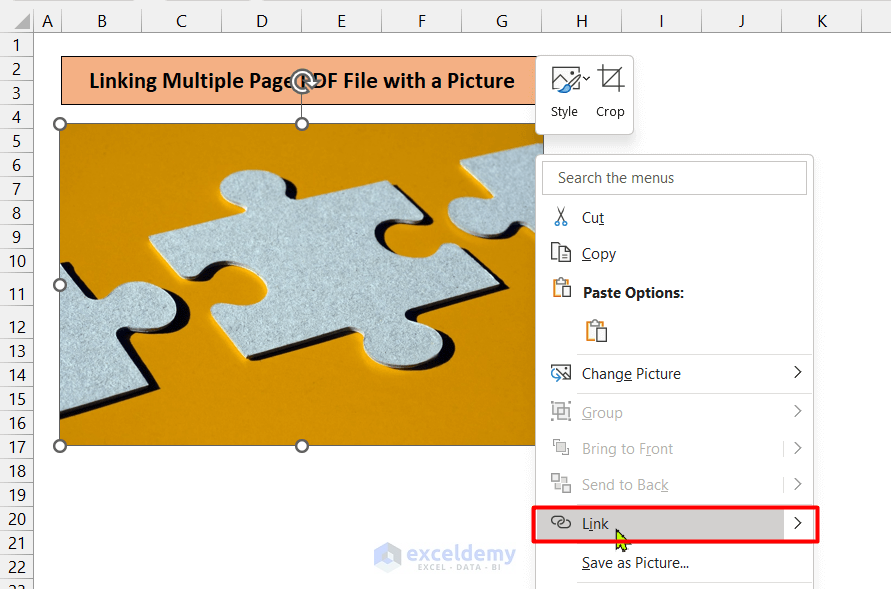This screenshot has height=589, width=891.
Task: Click the picture's rotation handle
Action: click(302, 81)
